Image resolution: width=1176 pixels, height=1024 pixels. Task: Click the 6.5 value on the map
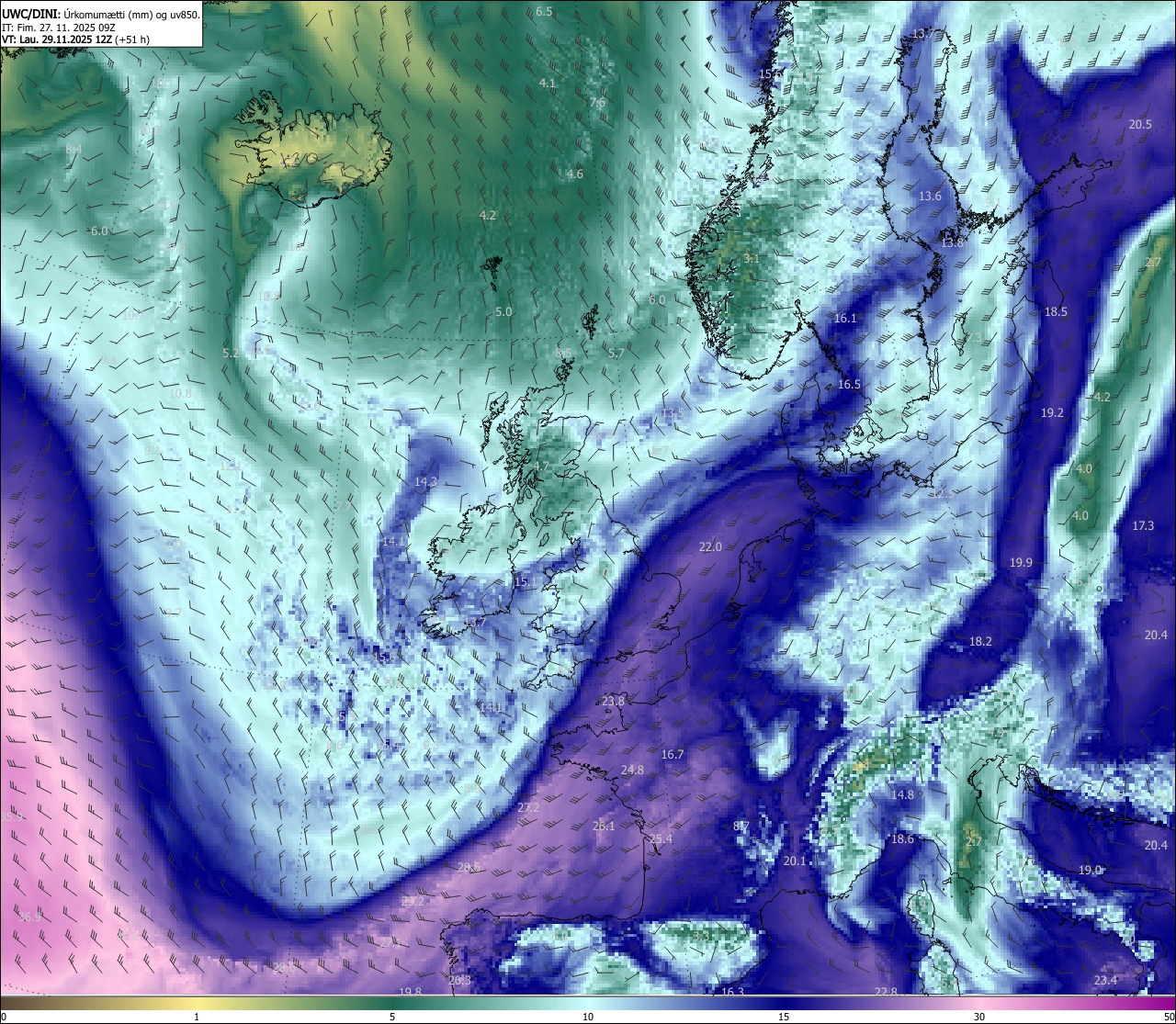(544, 11)
